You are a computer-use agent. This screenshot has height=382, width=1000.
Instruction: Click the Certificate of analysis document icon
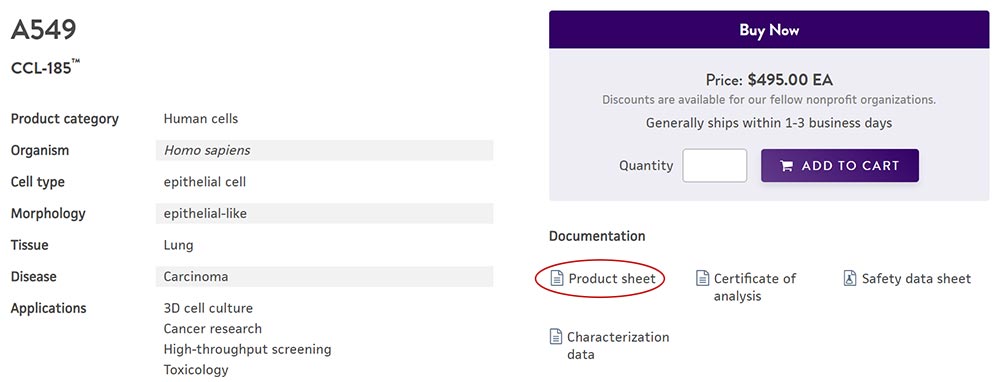coord(702,278)
